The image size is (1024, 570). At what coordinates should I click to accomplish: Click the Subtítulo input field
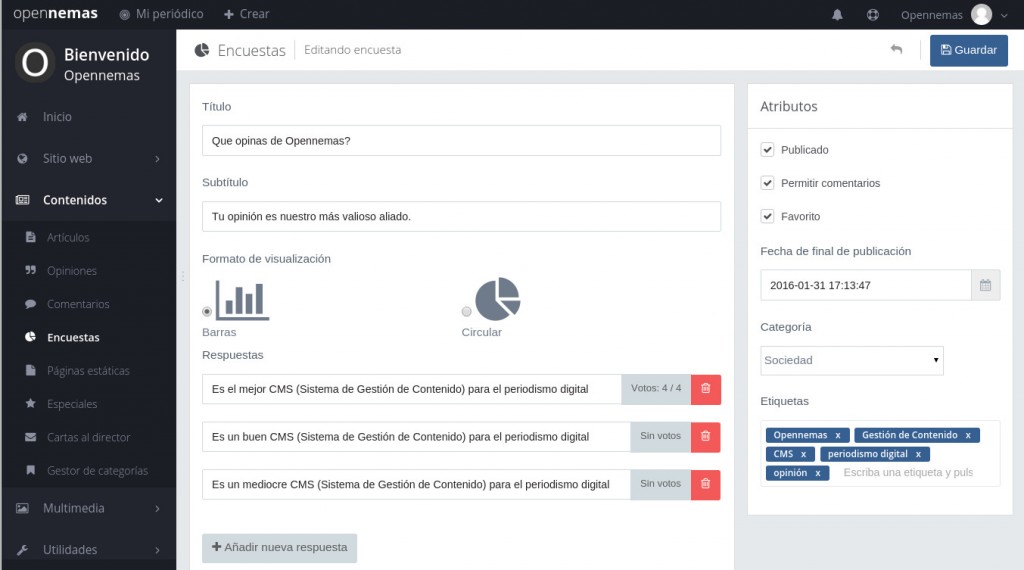pos(461,217)
